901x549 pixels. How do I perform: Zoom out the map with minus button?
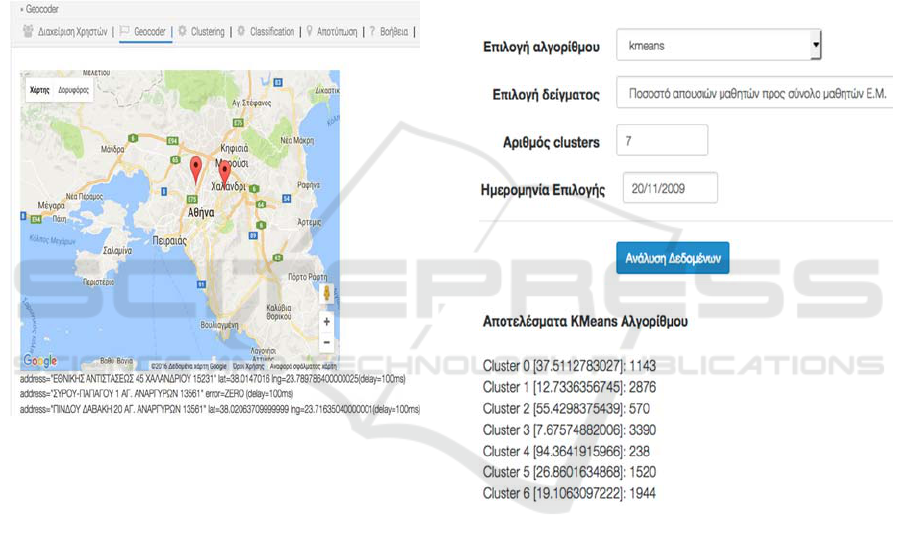click(x=326, y=342)
